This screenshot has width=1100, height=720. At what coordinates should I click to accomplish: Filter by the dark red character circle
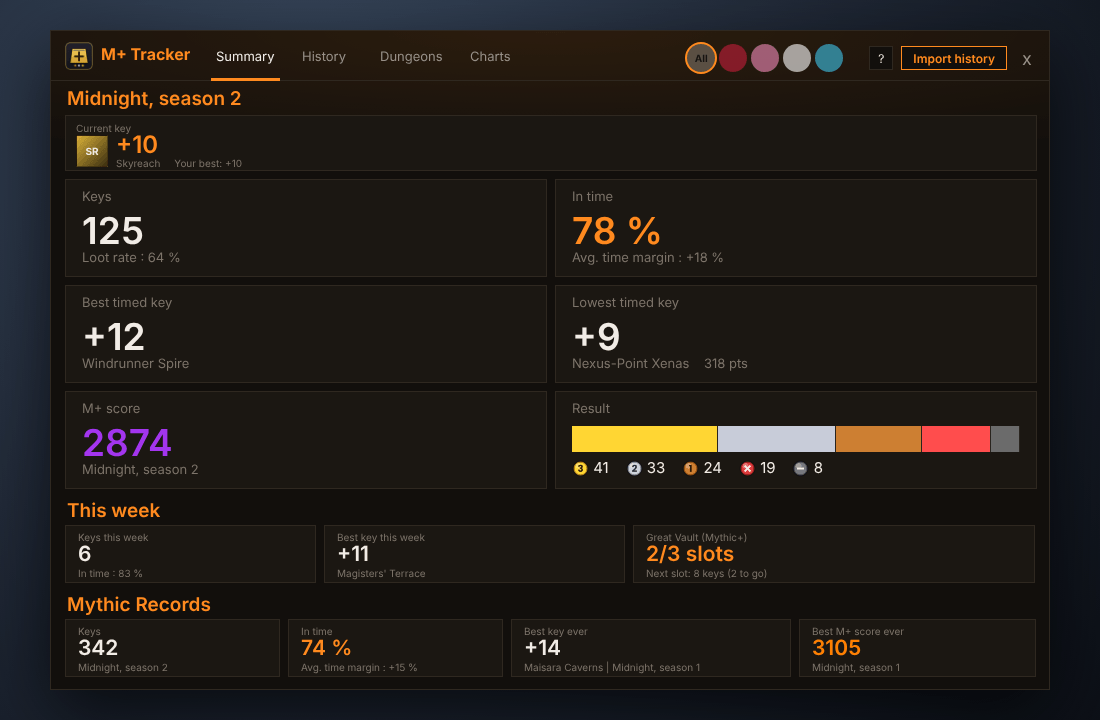pos(733,58)
